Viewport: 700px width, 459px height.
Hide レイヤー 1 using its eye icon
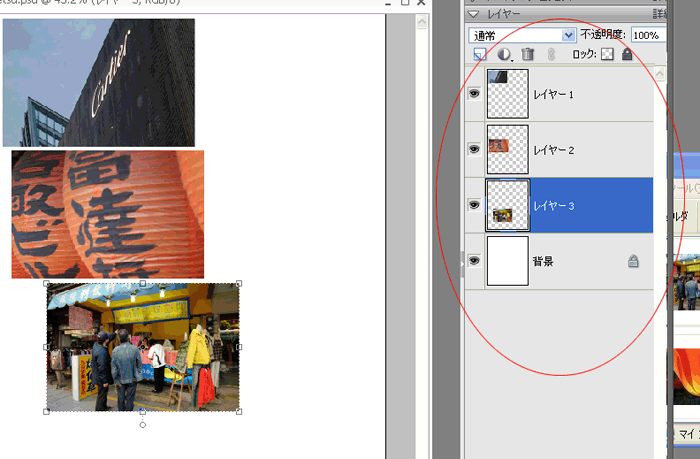coord(474,93)
